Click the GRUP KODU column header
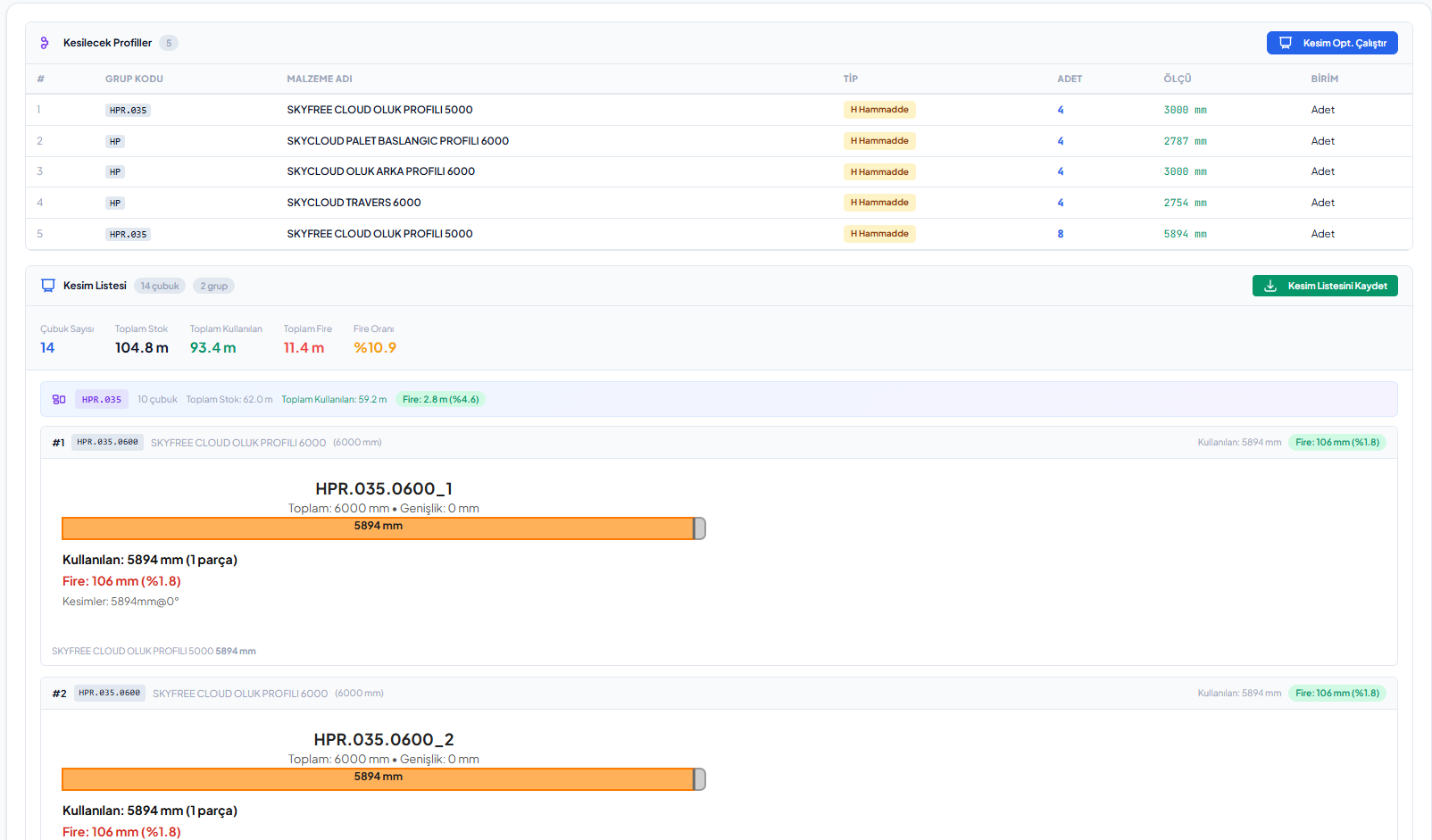1432x840 pixels. pyautogui.click(x=134, y=79)
